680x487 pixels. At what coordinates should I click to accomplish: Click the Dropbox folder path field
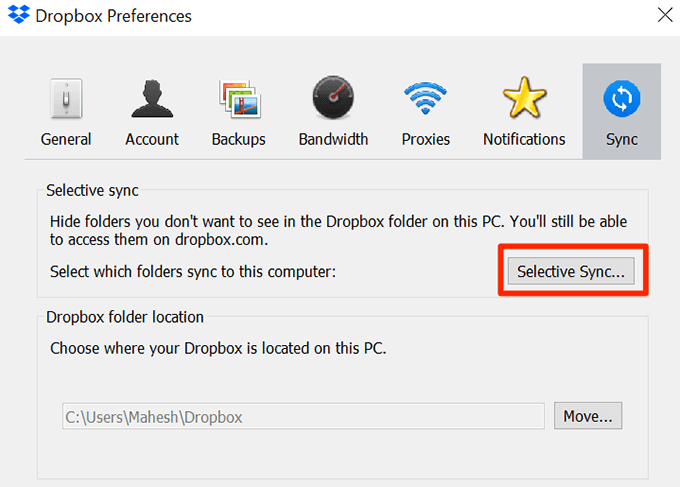tap(302, 416)
